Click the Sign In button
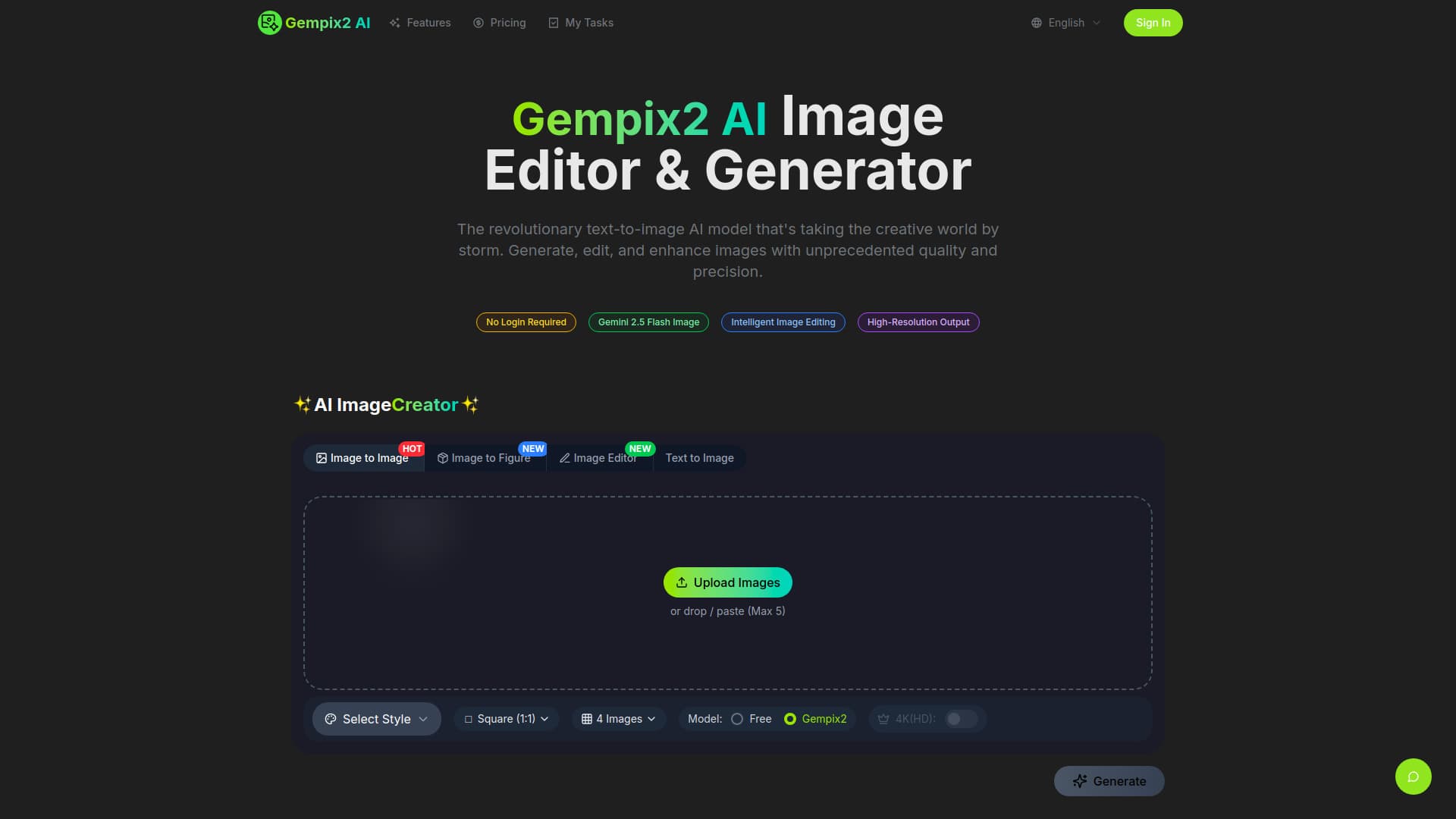The height and width of the screenshot is (819, 1456). click(x=1153, y=23)
